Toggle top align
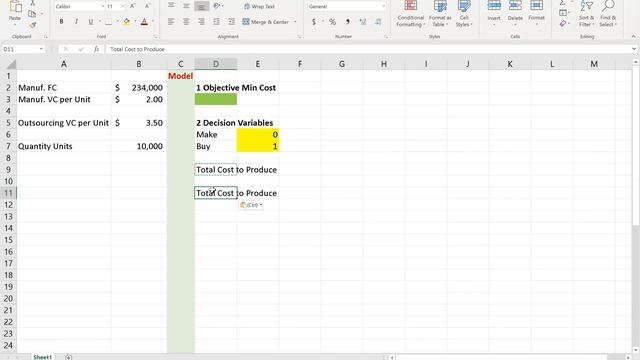Screen dimensions: 640x360 [x=171, y=6]
